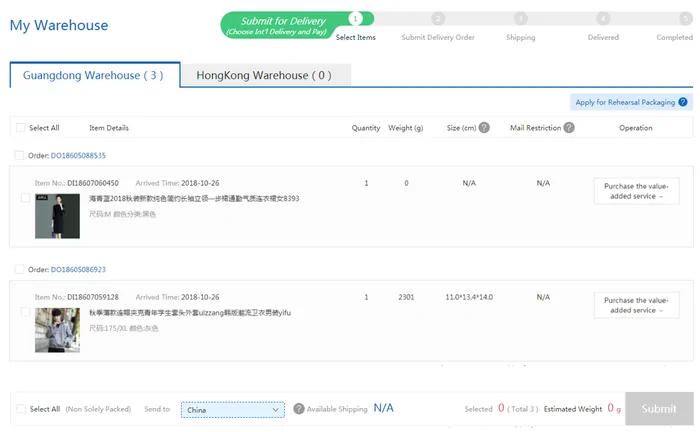Image resolution: width=700 pixels, height=432 pixels.
Task: Click step 3 circle for Shipping
Action: pyautogui.click(x=521, y=19)
